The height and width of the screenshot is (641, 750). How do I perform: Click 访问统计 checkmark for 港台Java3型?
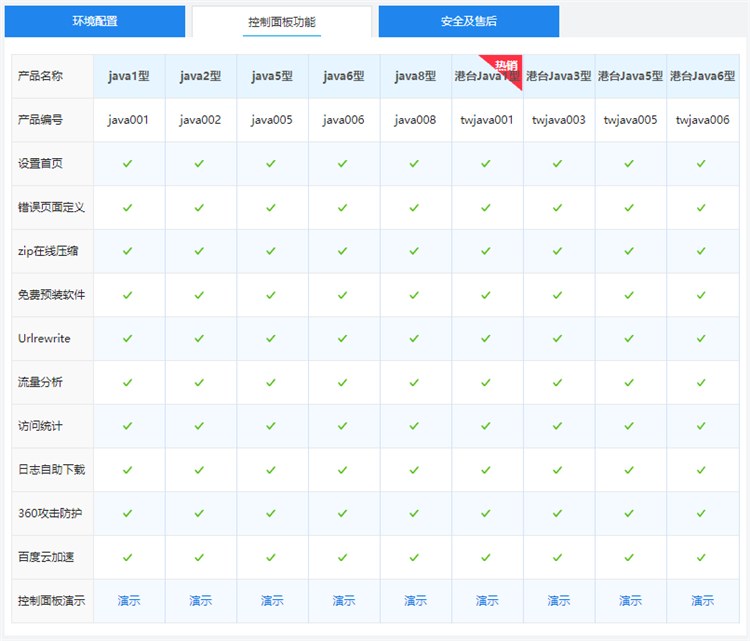click(x=558, y=426)
